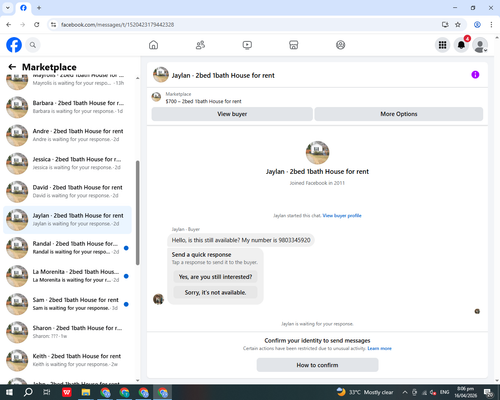Screen dimensions: 500x400
Task: Open La Morenita's conversation
Action: (x=67, y=276)
